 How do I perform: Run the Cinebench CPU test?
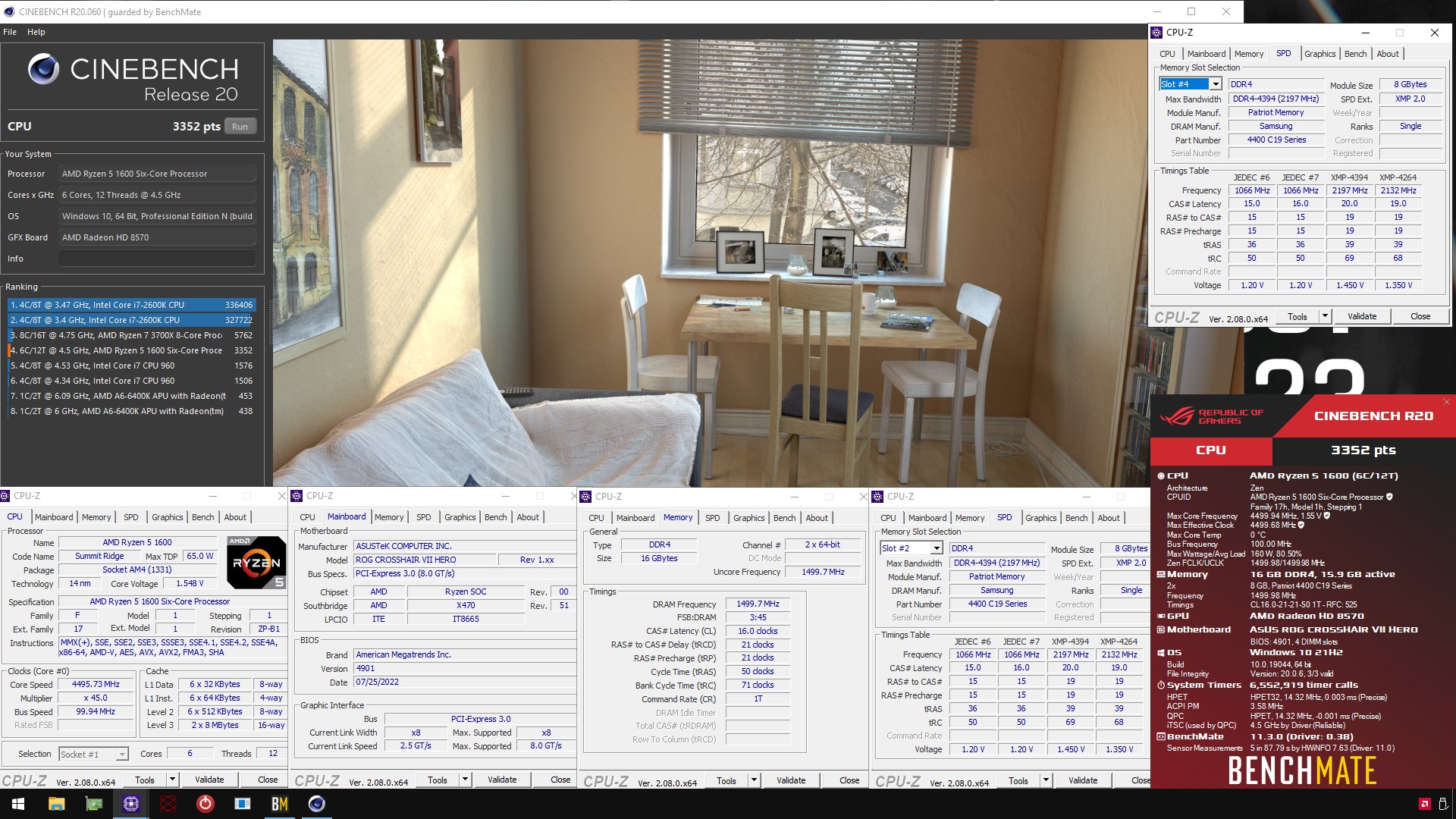click(x=240, y=127)
